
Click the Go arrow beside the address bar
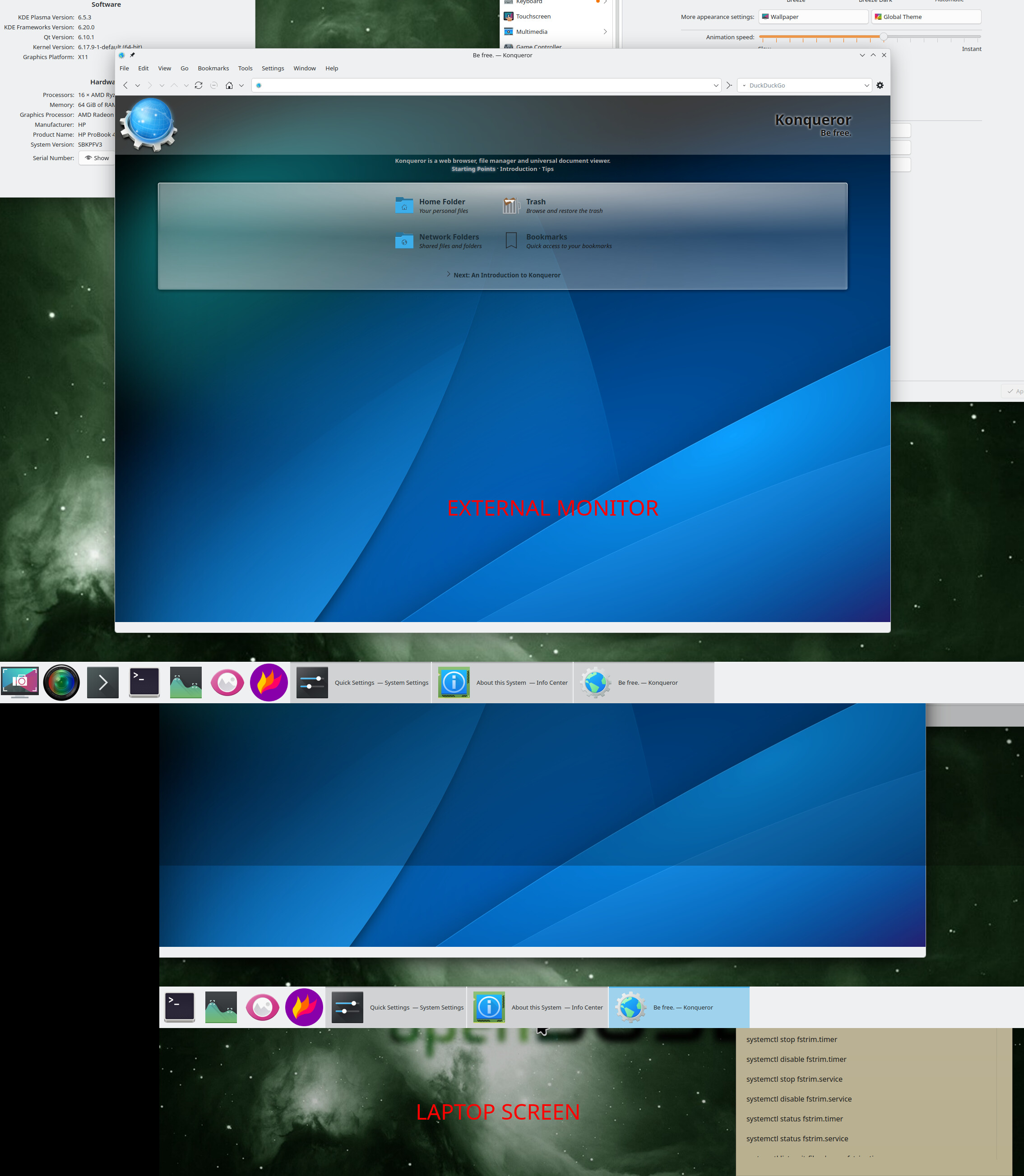tap(729, 86)
